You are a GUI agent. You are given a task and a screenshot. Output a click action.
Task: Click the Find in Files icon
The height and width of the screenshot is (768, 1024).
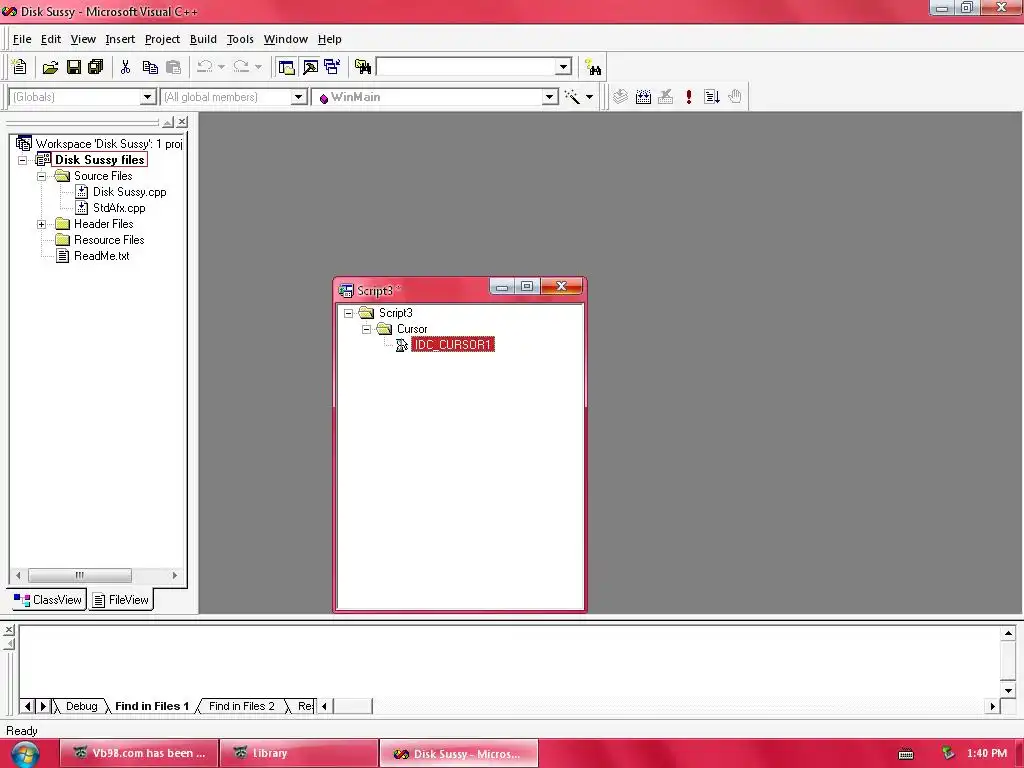coord(362,67)
